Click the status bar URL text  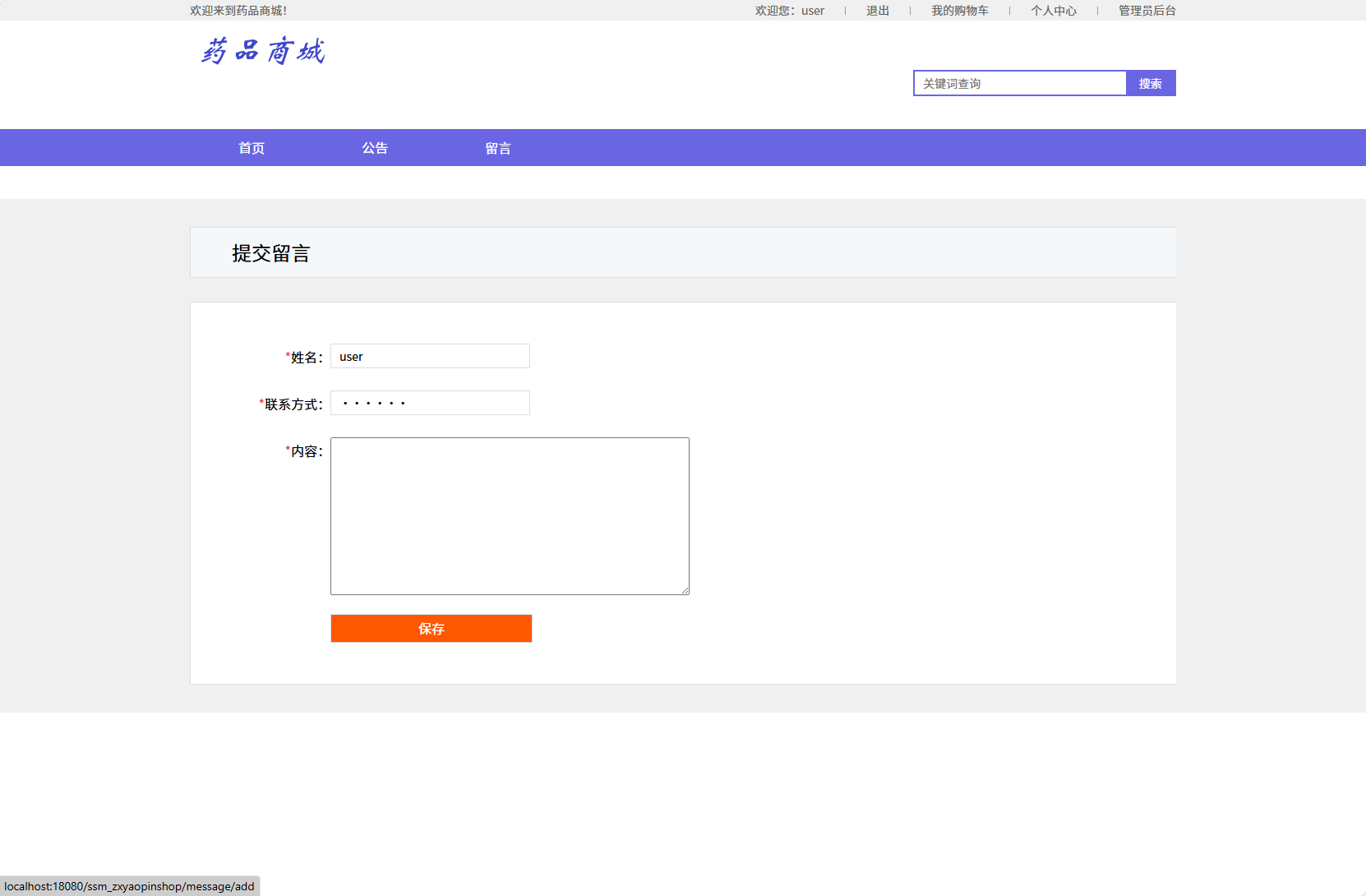[127, 886]
